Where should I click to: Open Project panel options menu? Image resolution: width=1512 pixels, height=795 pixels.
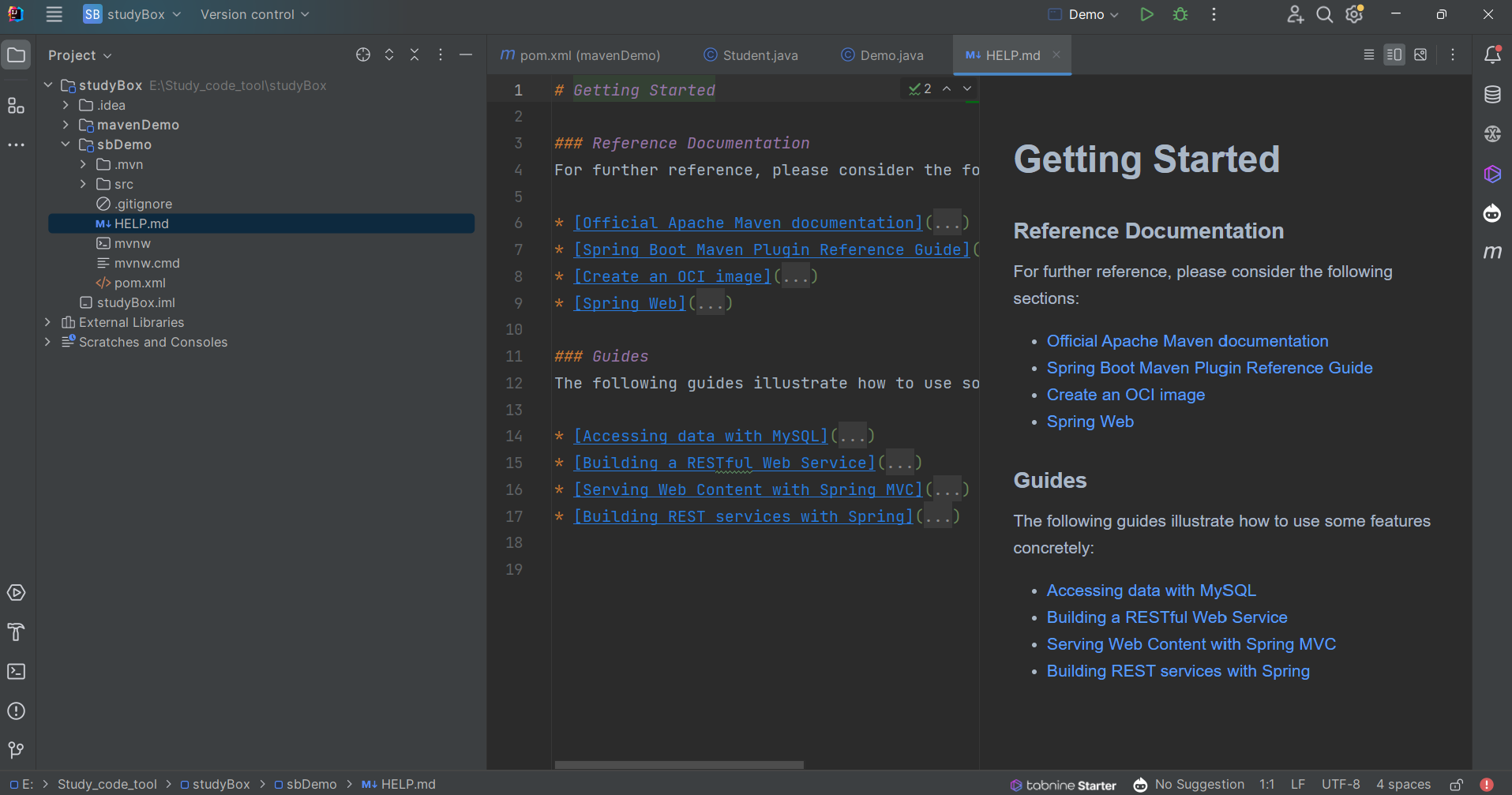point(441,54)
